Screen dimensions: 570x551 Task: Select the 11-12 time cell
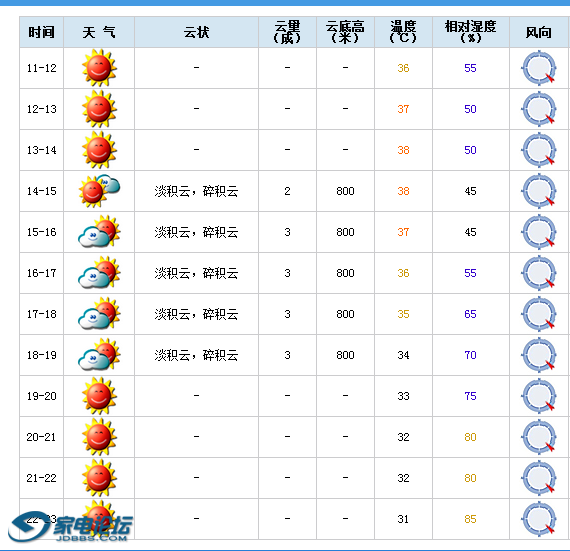tap(41, 68)
